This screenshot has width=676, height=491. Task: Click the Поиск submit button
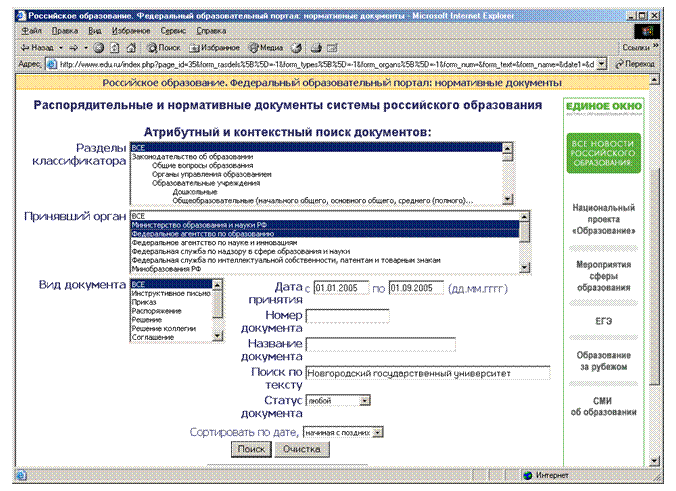pos(251,449)
